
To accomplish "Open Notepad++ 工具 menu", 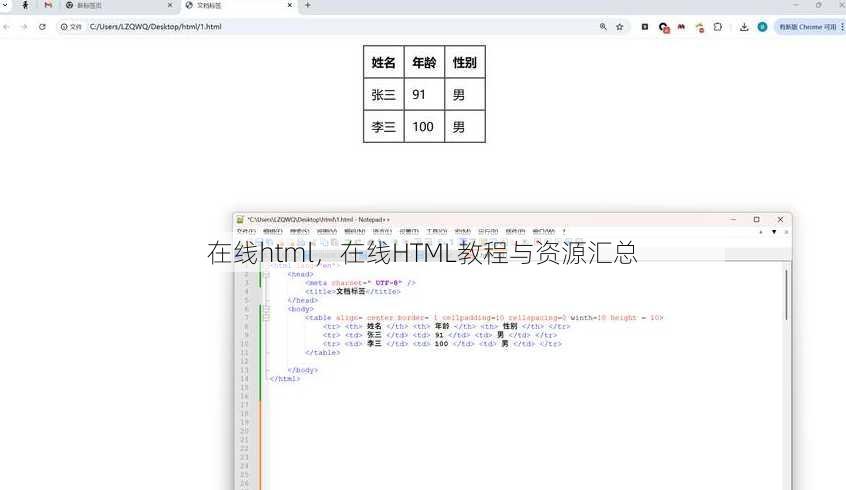I will [x=436, y=232].
